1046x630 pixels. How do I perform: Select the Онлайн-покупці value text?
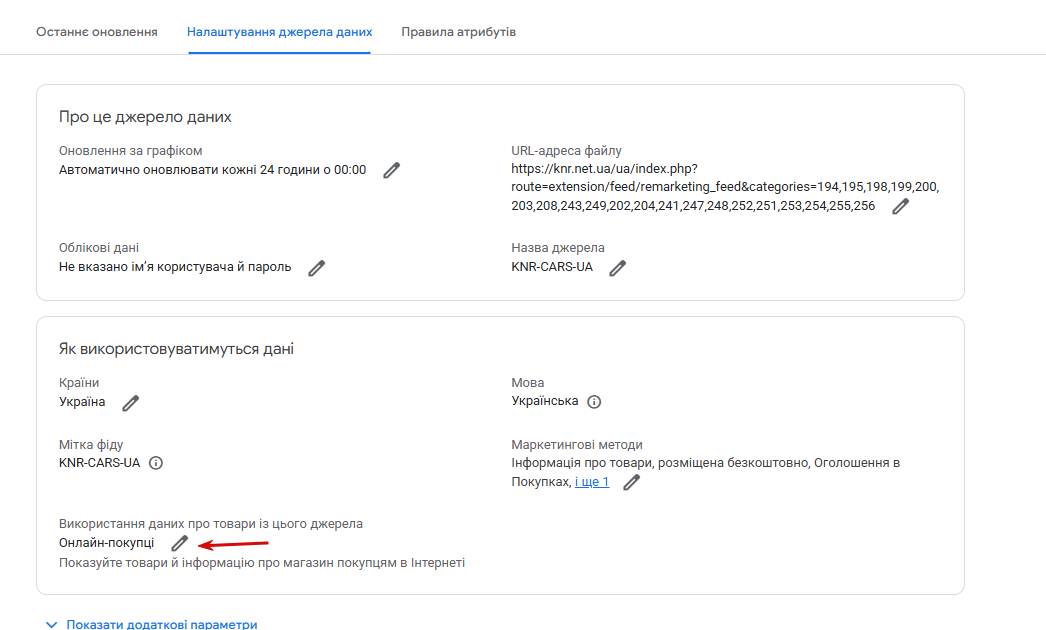click(106, 543)
